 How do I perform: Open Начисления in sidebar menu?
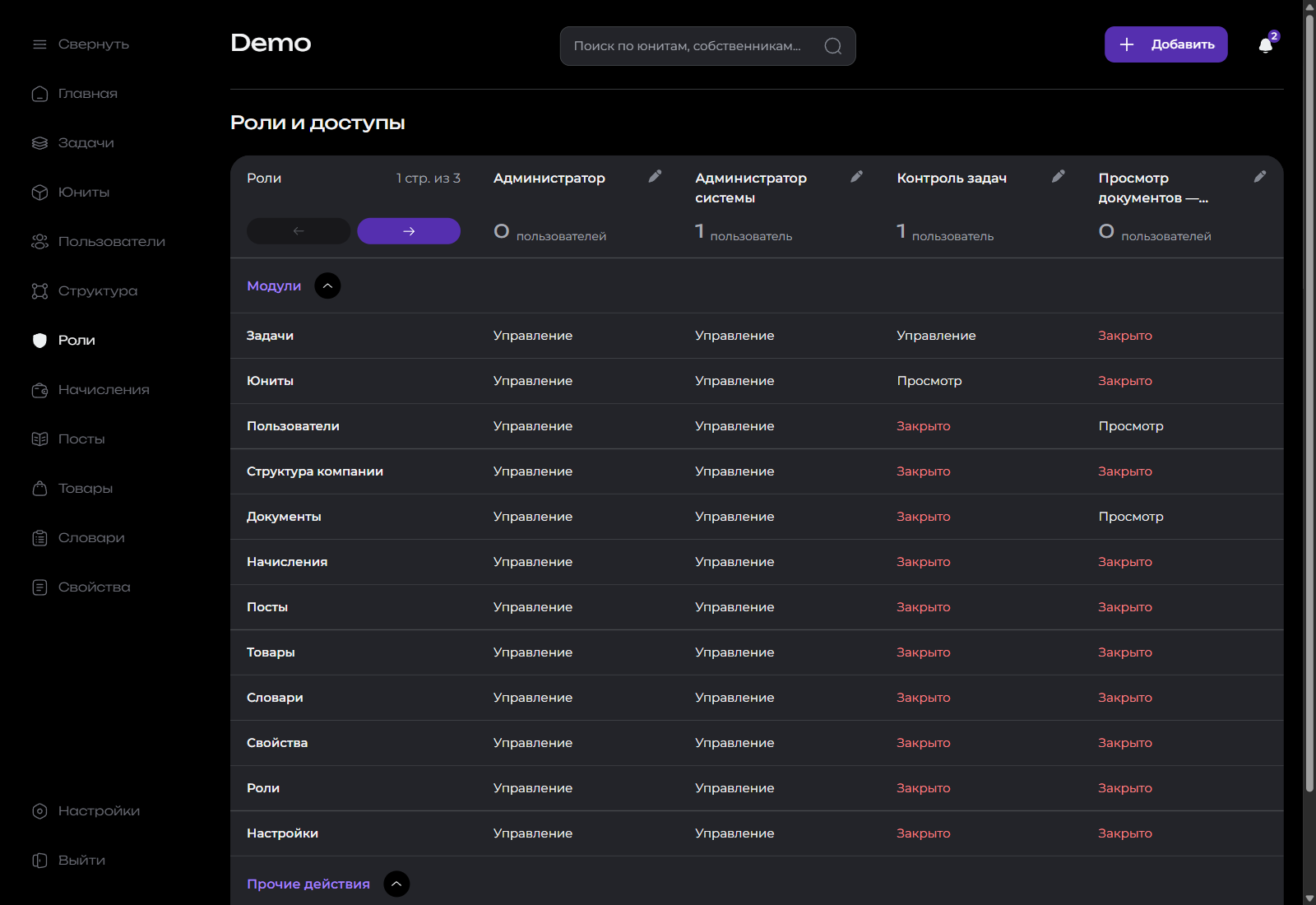point(104,390)
